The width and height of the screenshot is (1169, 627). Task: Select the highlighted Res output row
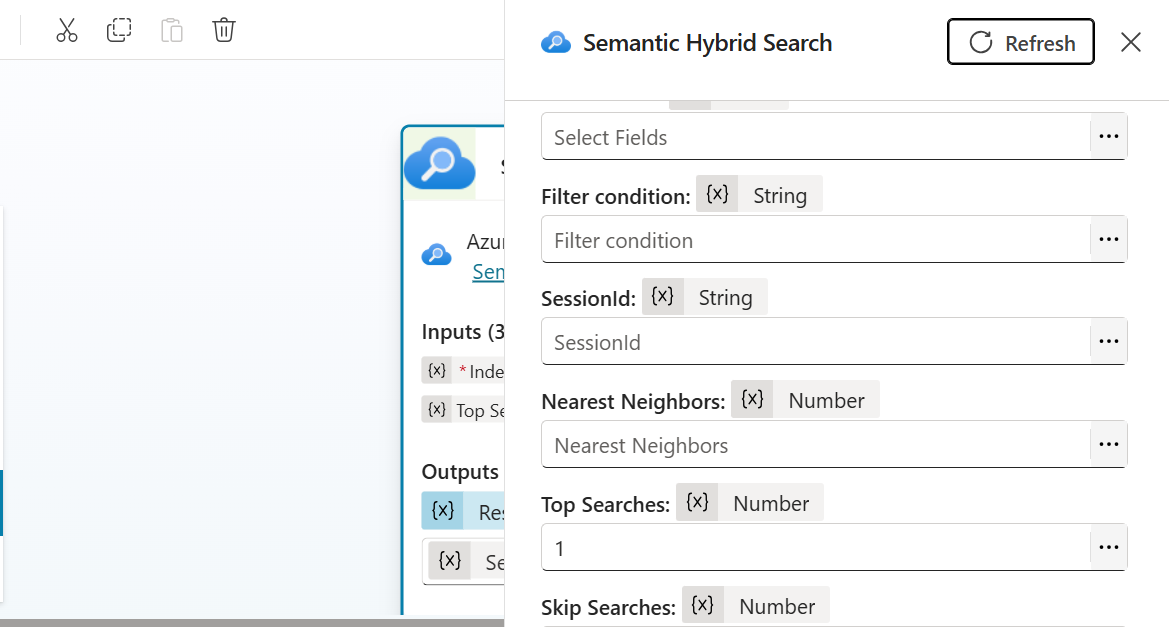pos(463,511)
